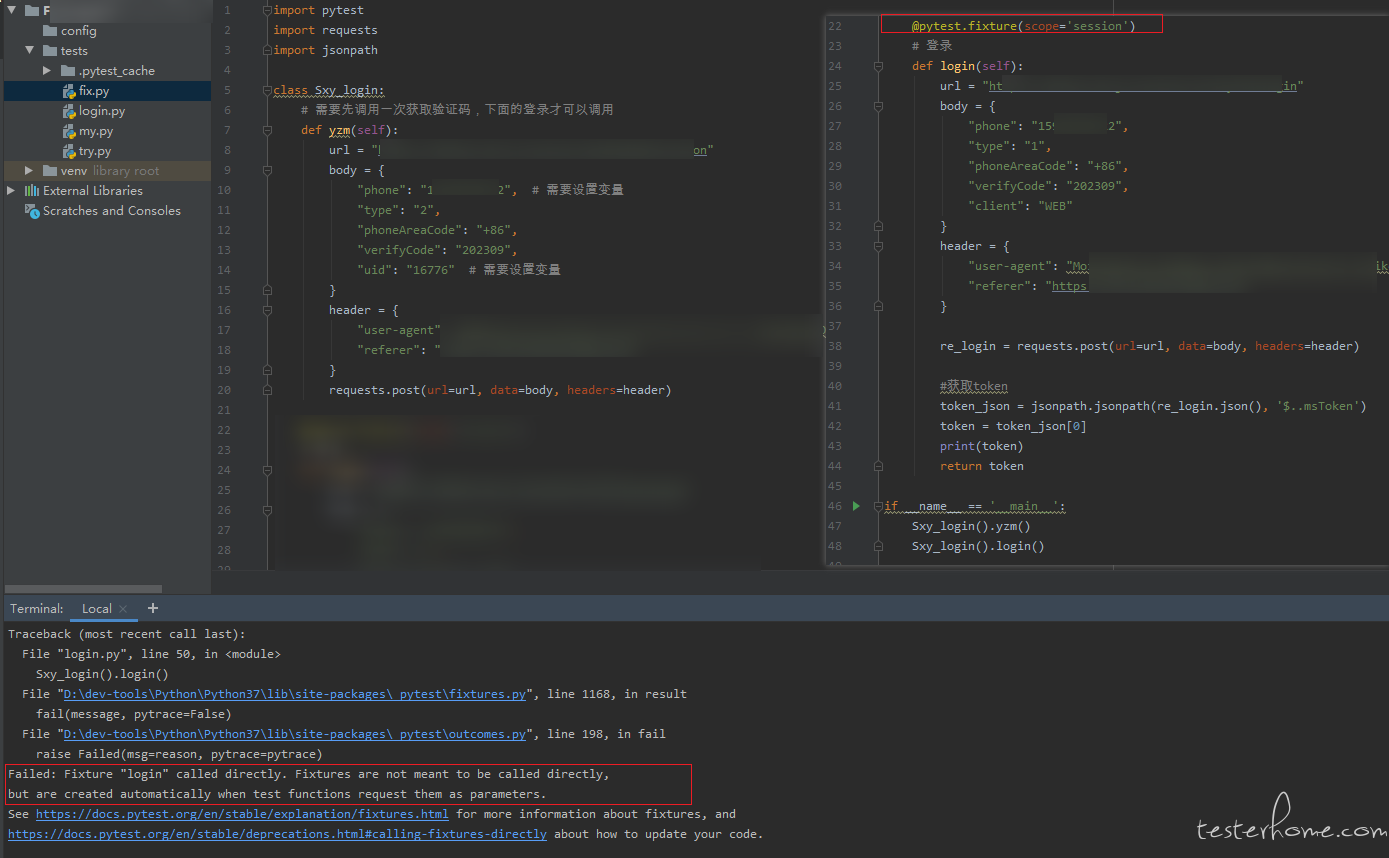Click the External Libraries icon
This screenshot has width=1389, height=858.
[x=32, y=191]
